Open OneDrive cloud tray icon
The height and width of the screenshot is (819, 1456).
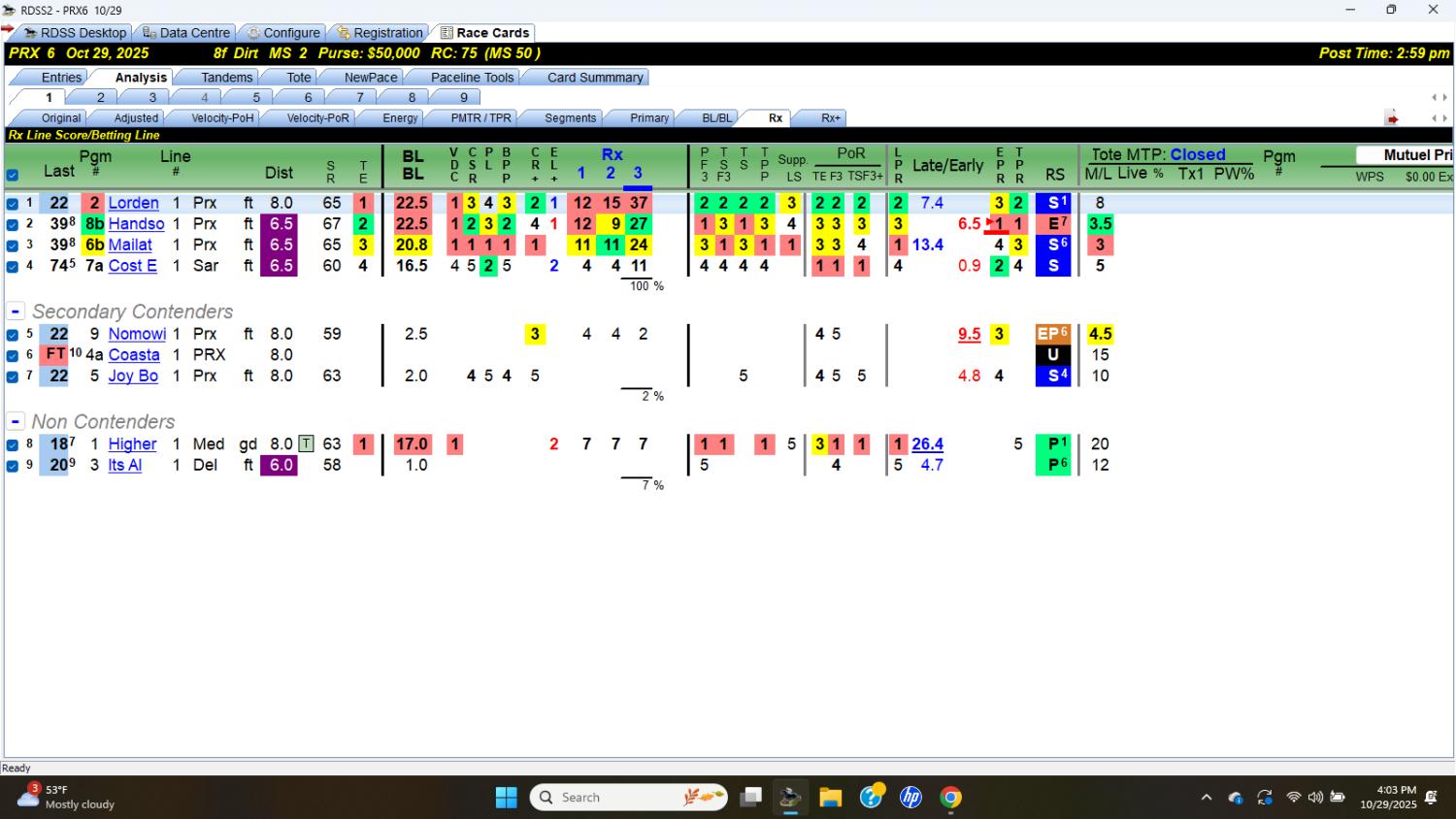[1236, 798]
